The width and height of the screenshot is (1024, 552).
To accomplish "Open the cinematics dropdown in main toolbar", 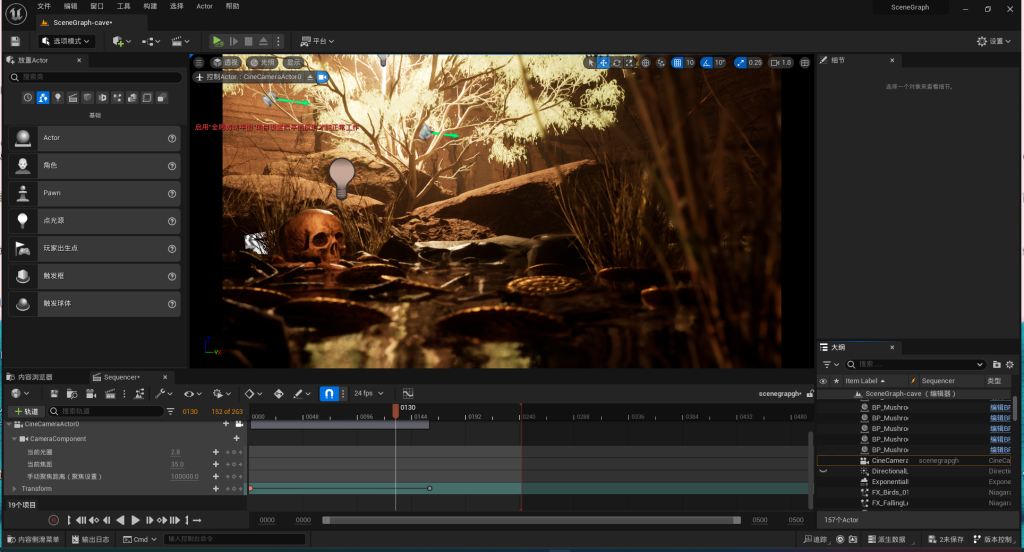I will 180,41.
